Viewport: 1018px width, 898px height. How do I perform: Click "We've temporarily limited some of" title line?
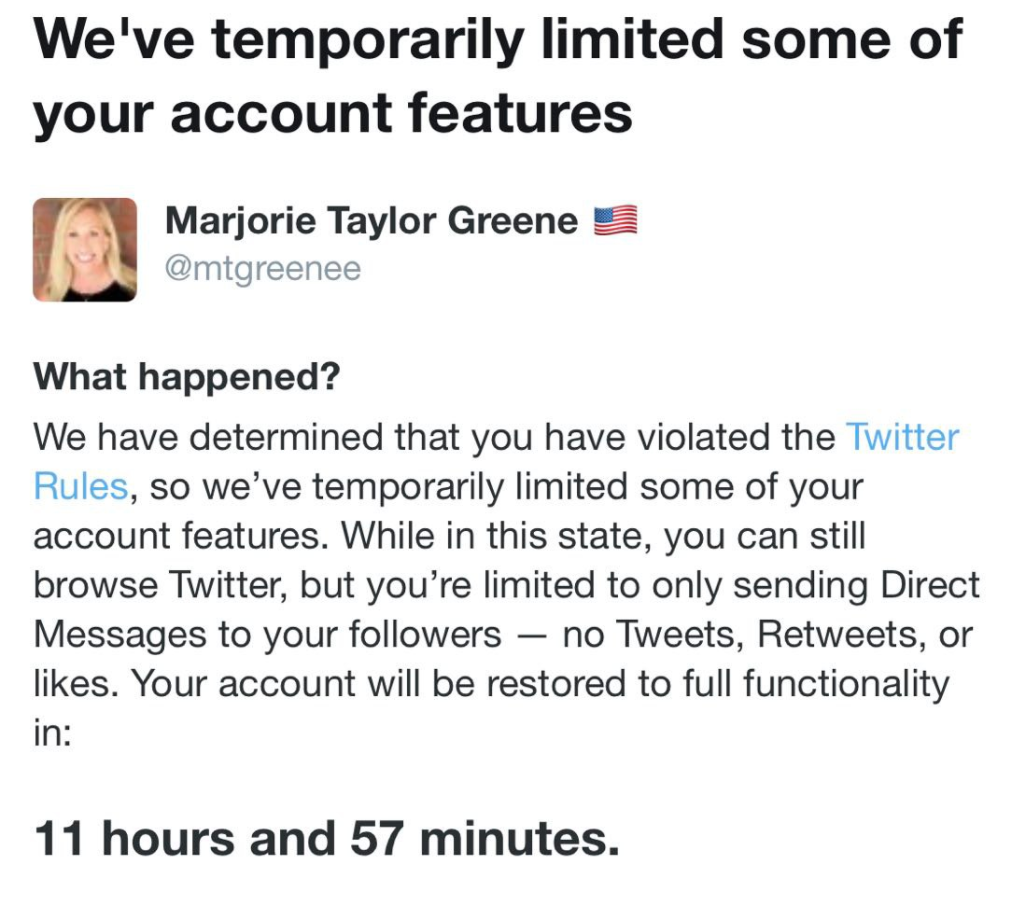498,41
